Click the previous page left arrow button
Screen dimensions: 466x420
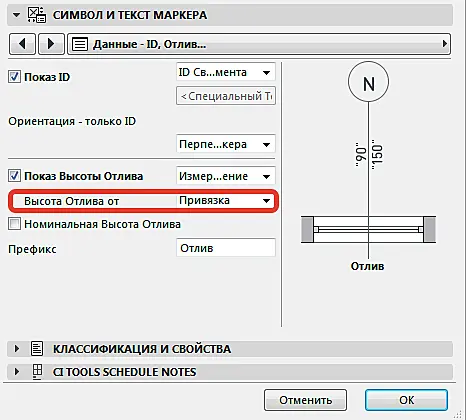click(22, 44)
